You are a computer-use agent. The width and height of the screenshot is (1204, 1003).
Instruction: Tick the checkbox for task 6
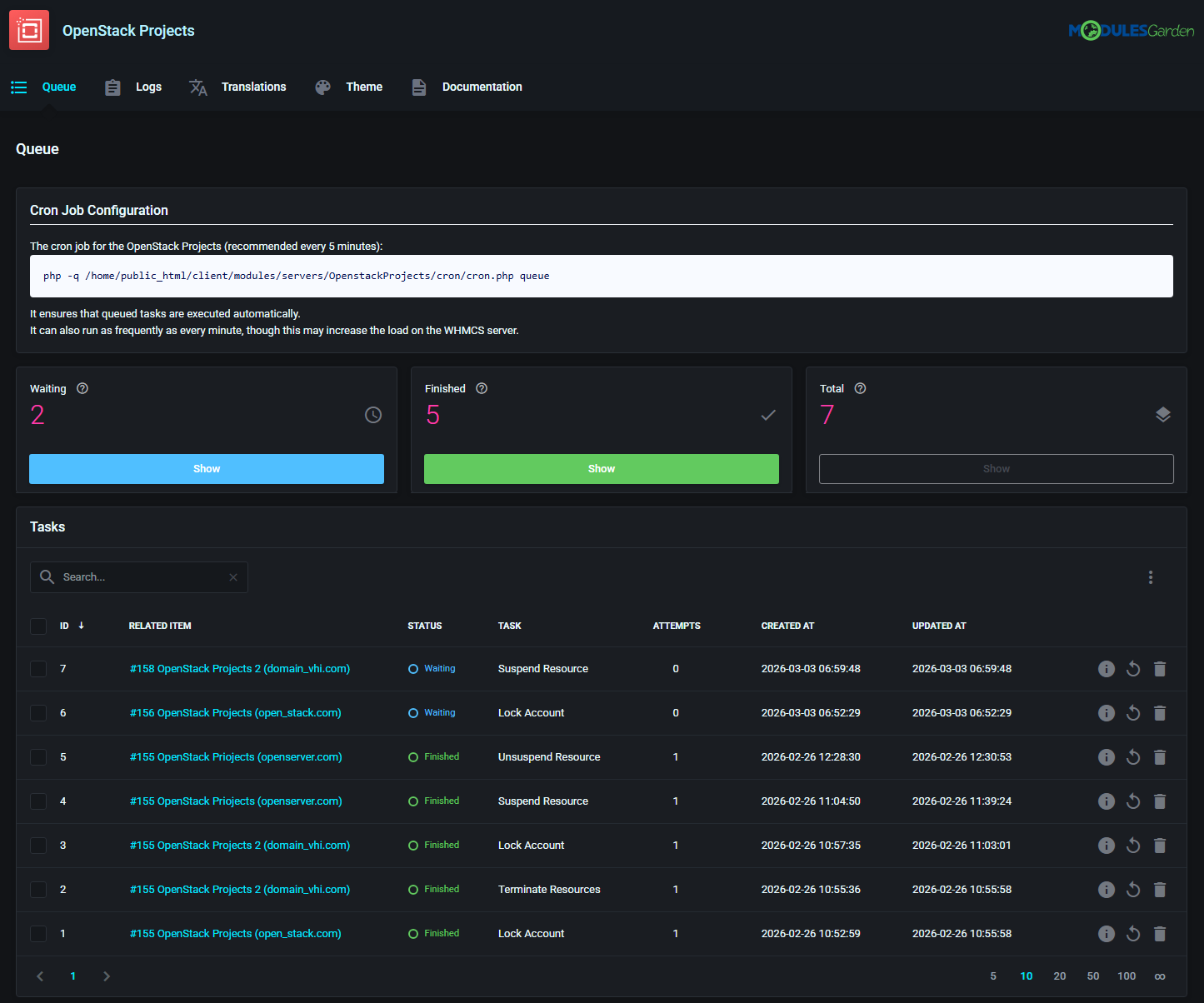point(38,713)
